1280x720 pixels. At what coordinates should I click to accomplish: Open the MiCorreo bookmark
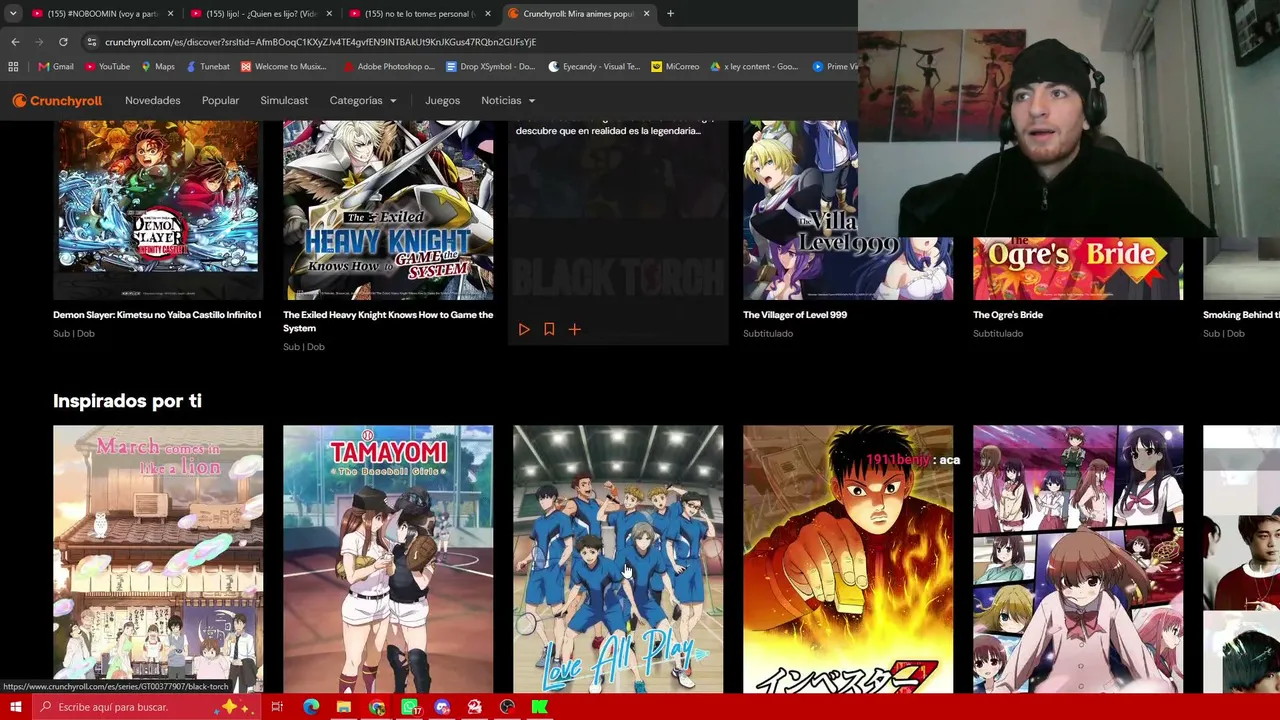coord(675,67)
